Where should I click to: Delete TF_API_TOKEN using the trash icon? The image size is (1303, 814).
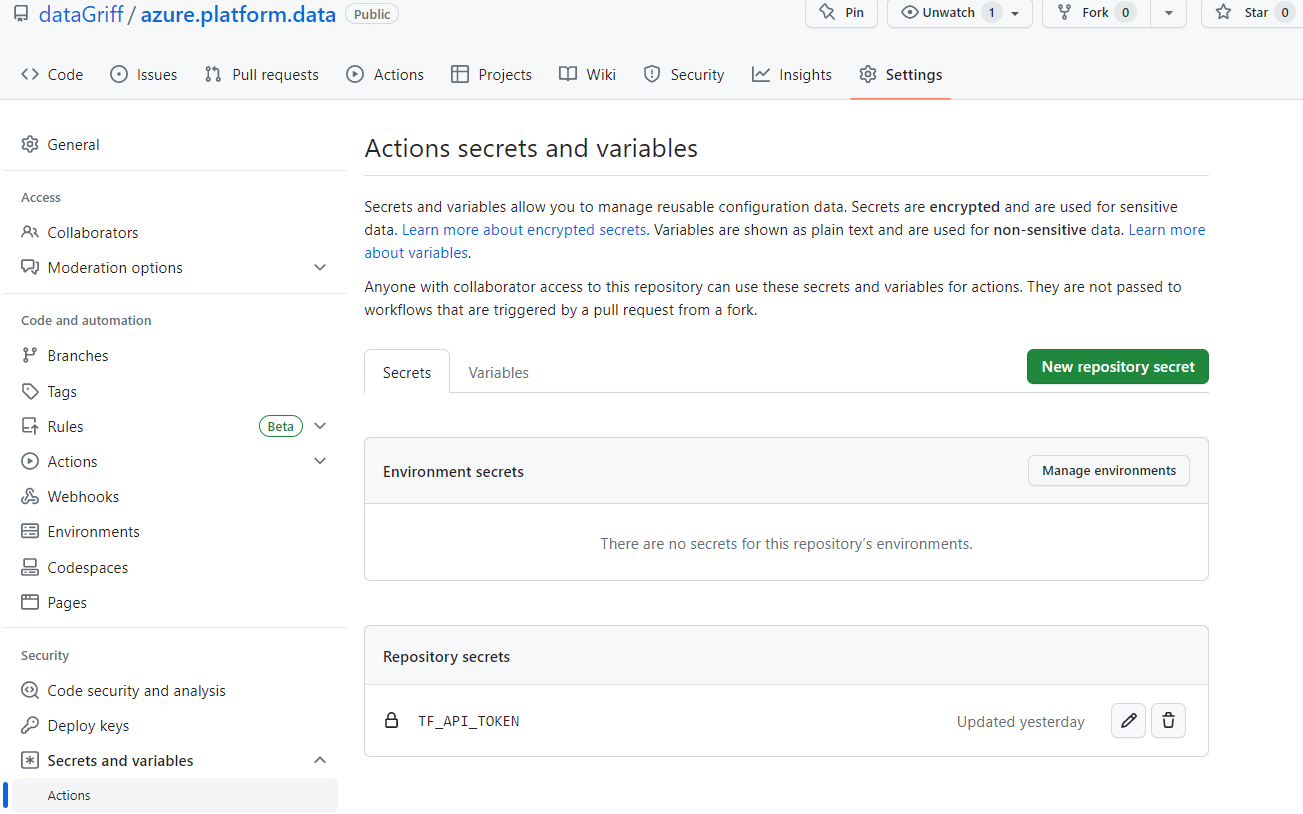[x=1169, y=721]
